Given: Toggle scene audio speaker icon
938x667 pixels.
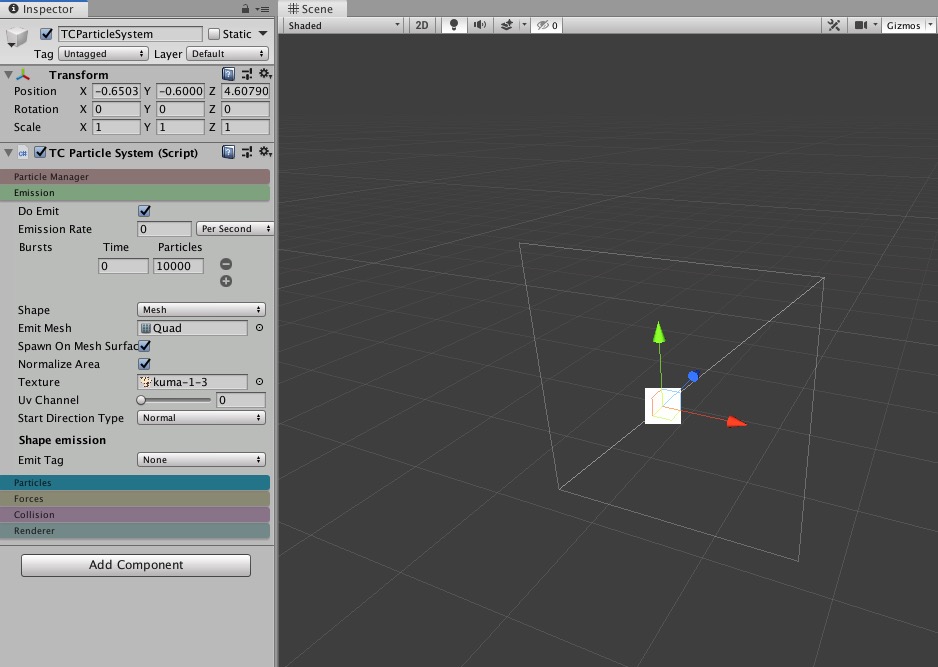Looking at the screenshot, I should (480, 25).
